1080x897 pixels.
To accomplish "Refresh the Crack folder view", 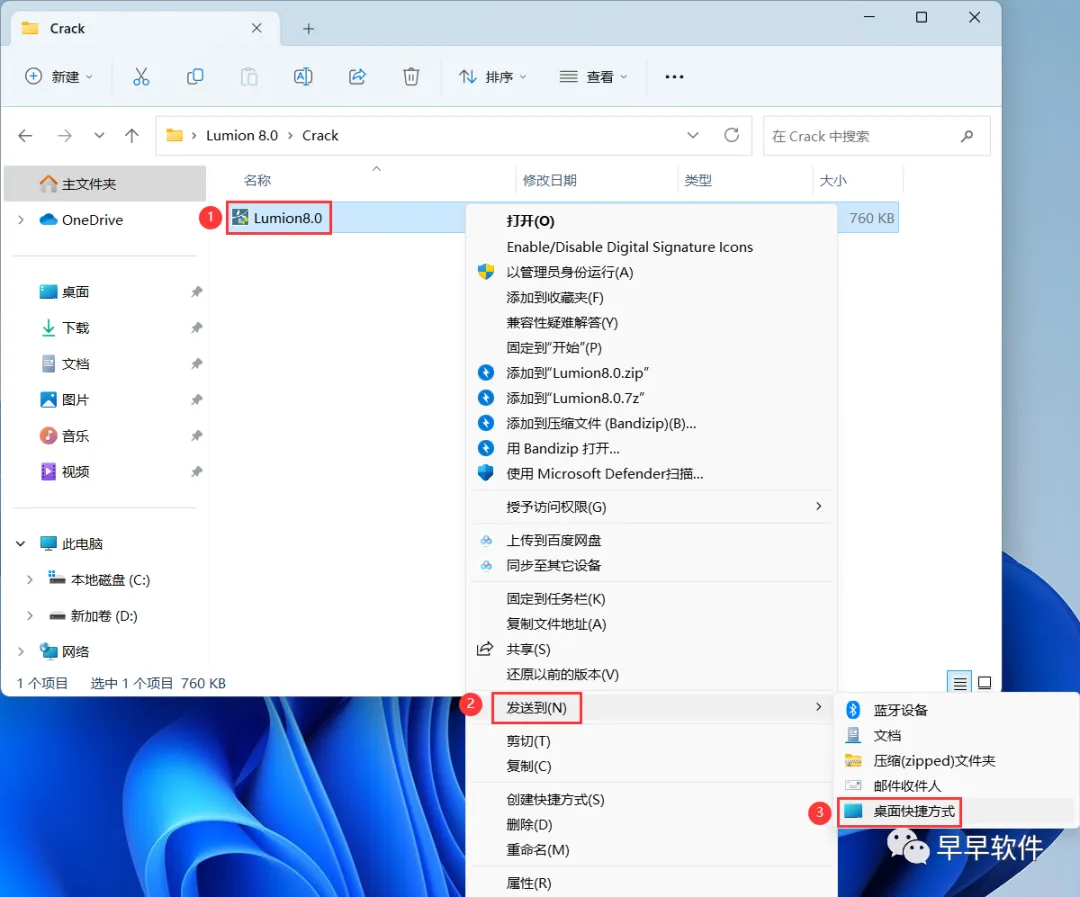I will [731, 135].
